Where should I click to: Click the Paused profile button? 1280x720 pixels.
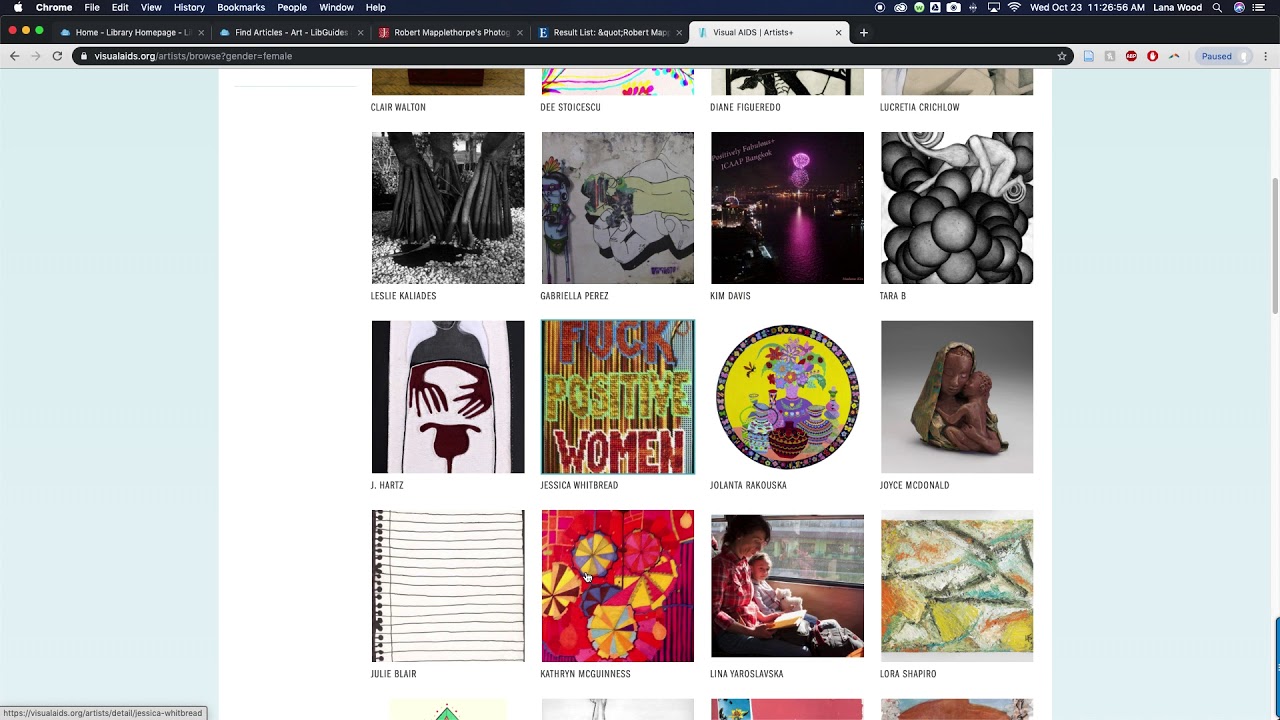click(x=1224, y=56)
